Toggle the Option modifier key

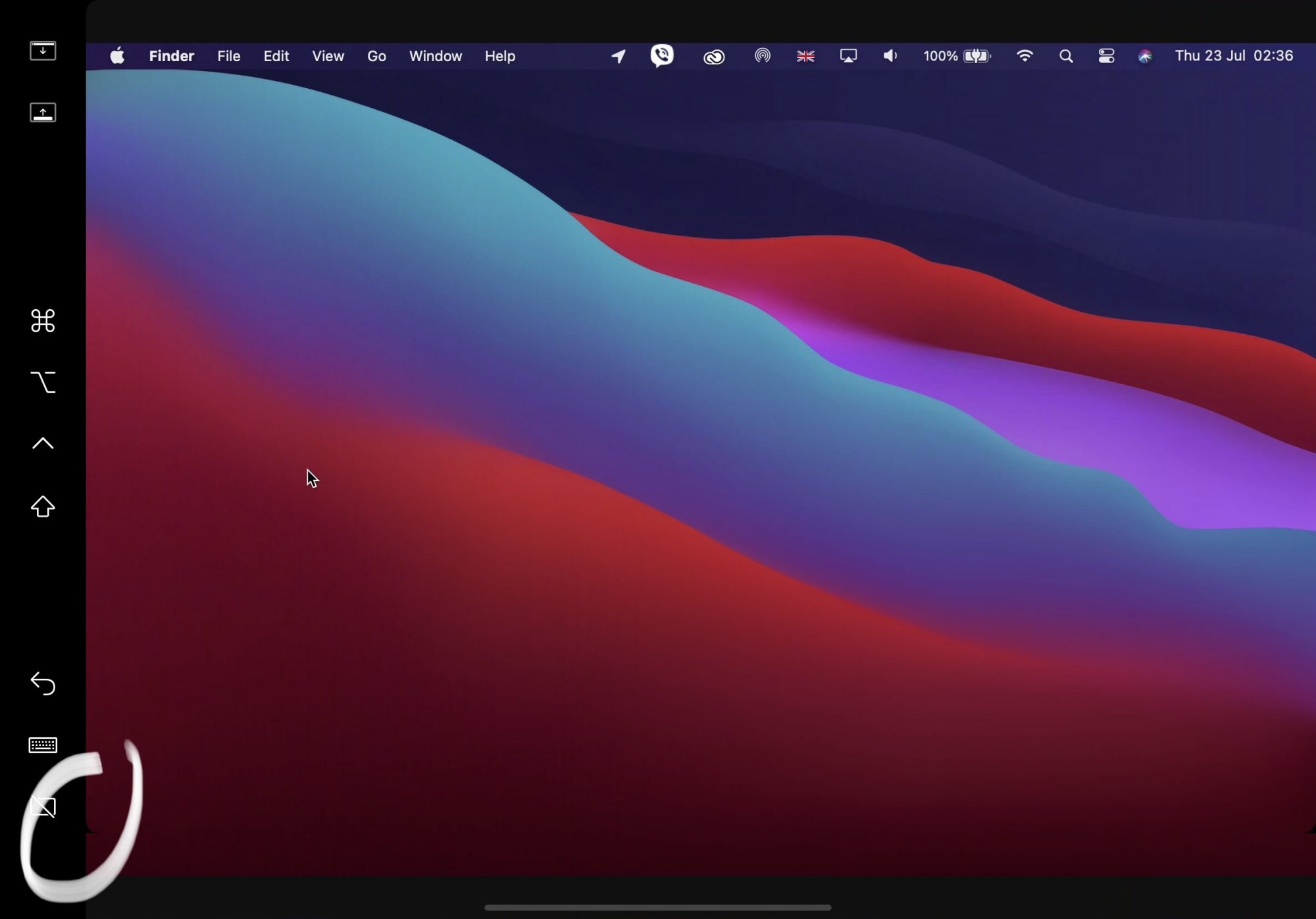43,382
